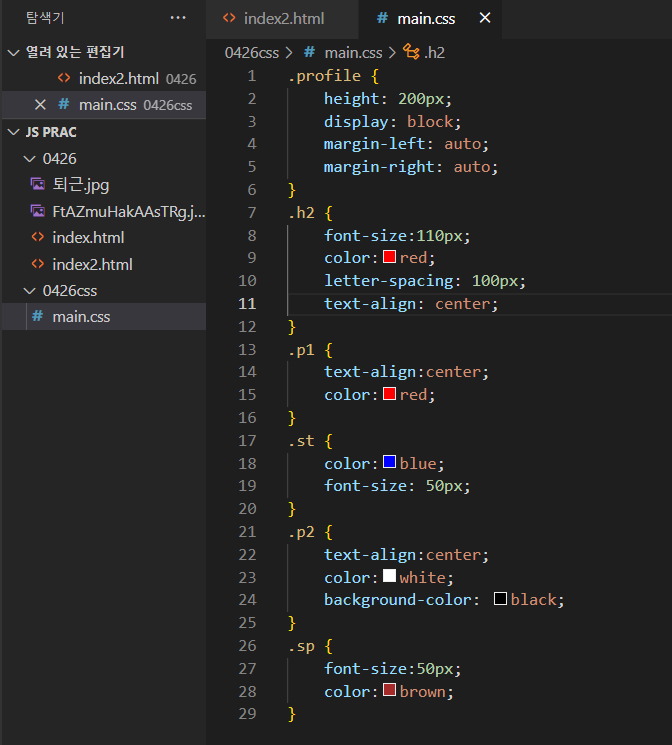Click the main.css breadcrumb
This screenshot has width=672, height=745.
pos(353,53)
